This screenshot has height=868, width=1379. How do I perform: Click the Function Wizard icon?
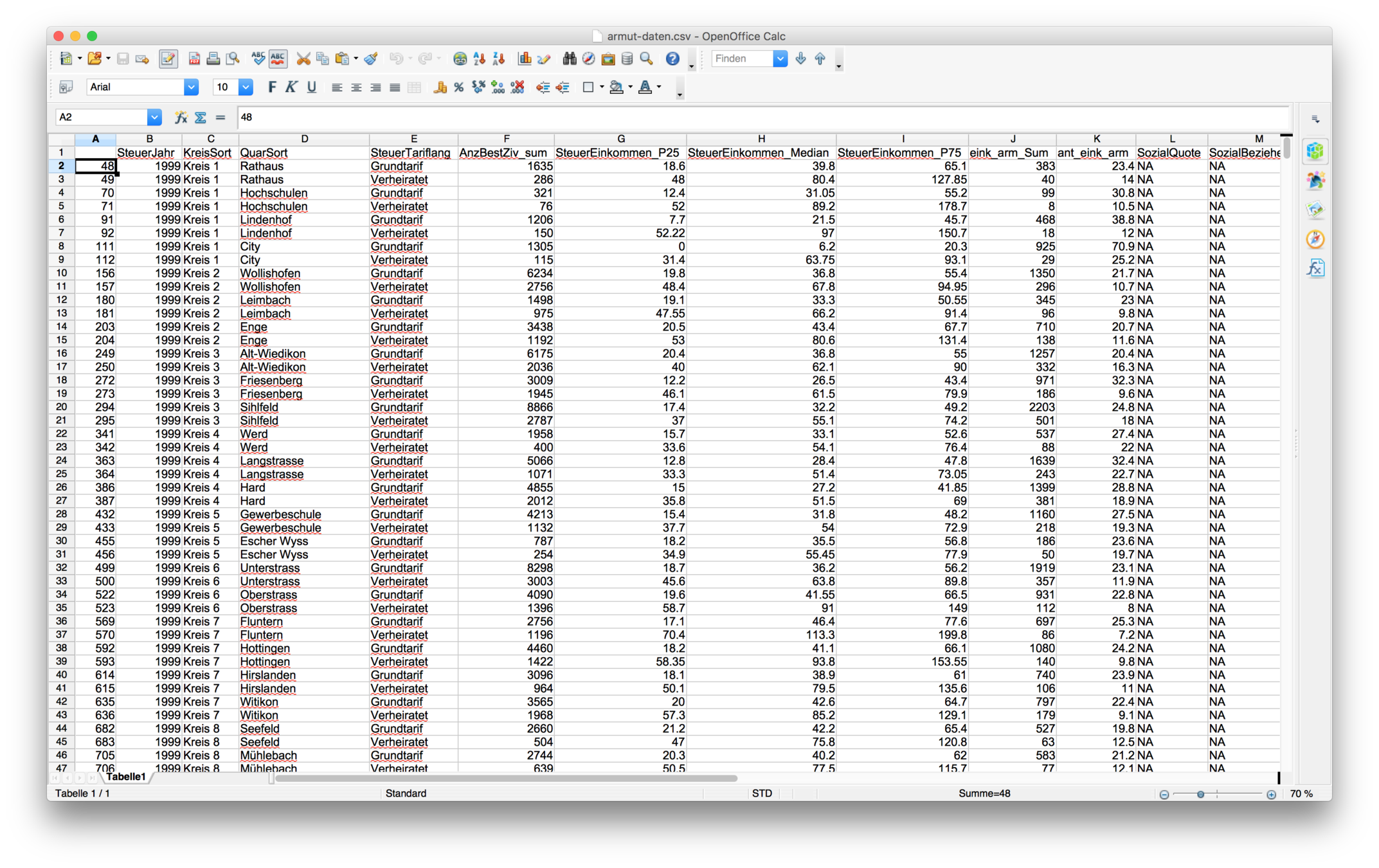coord(181,118)
